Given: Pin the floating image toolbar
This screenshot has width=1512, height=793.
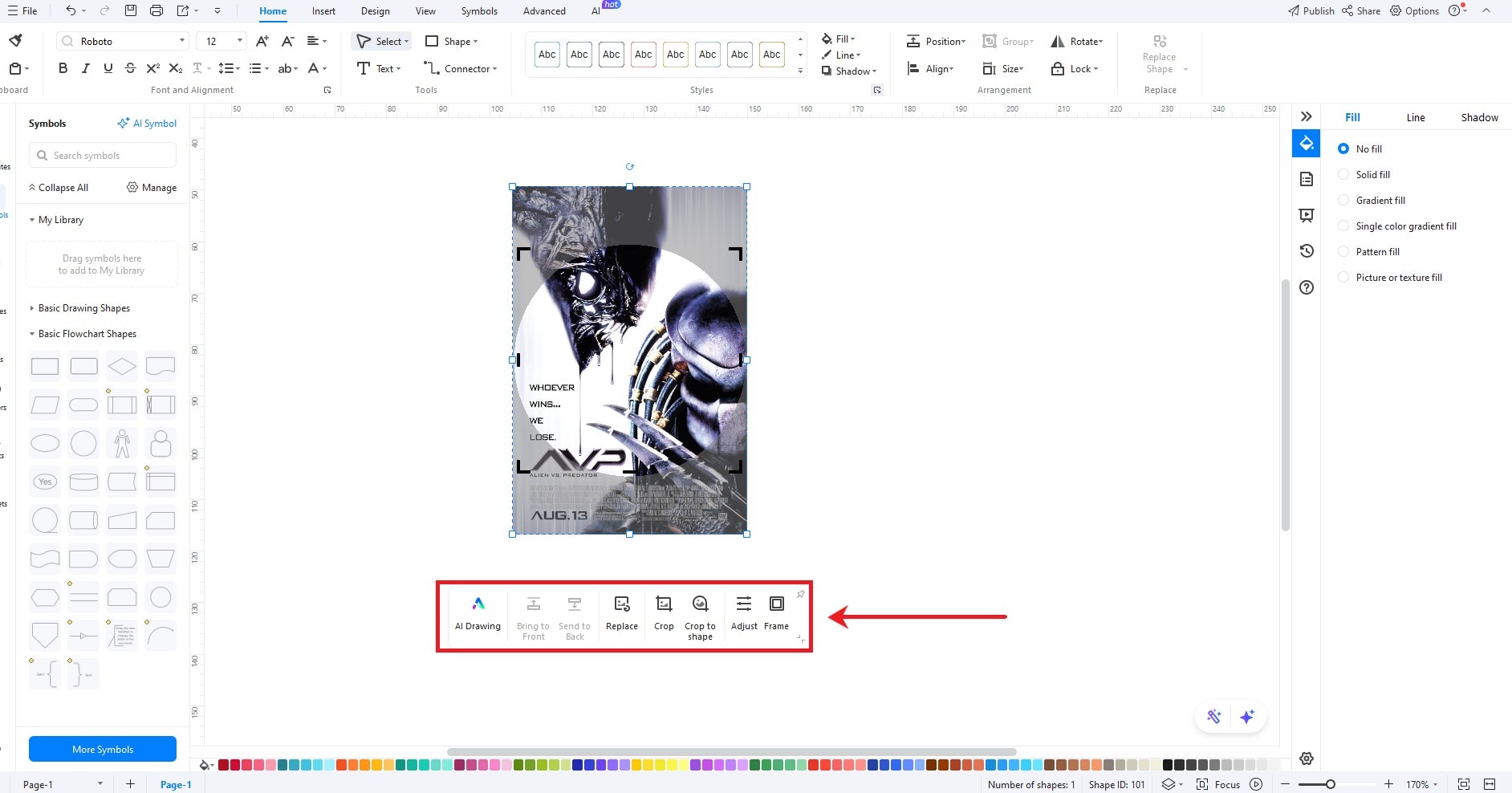Looking at the screenshot, I should pos(800,594).
